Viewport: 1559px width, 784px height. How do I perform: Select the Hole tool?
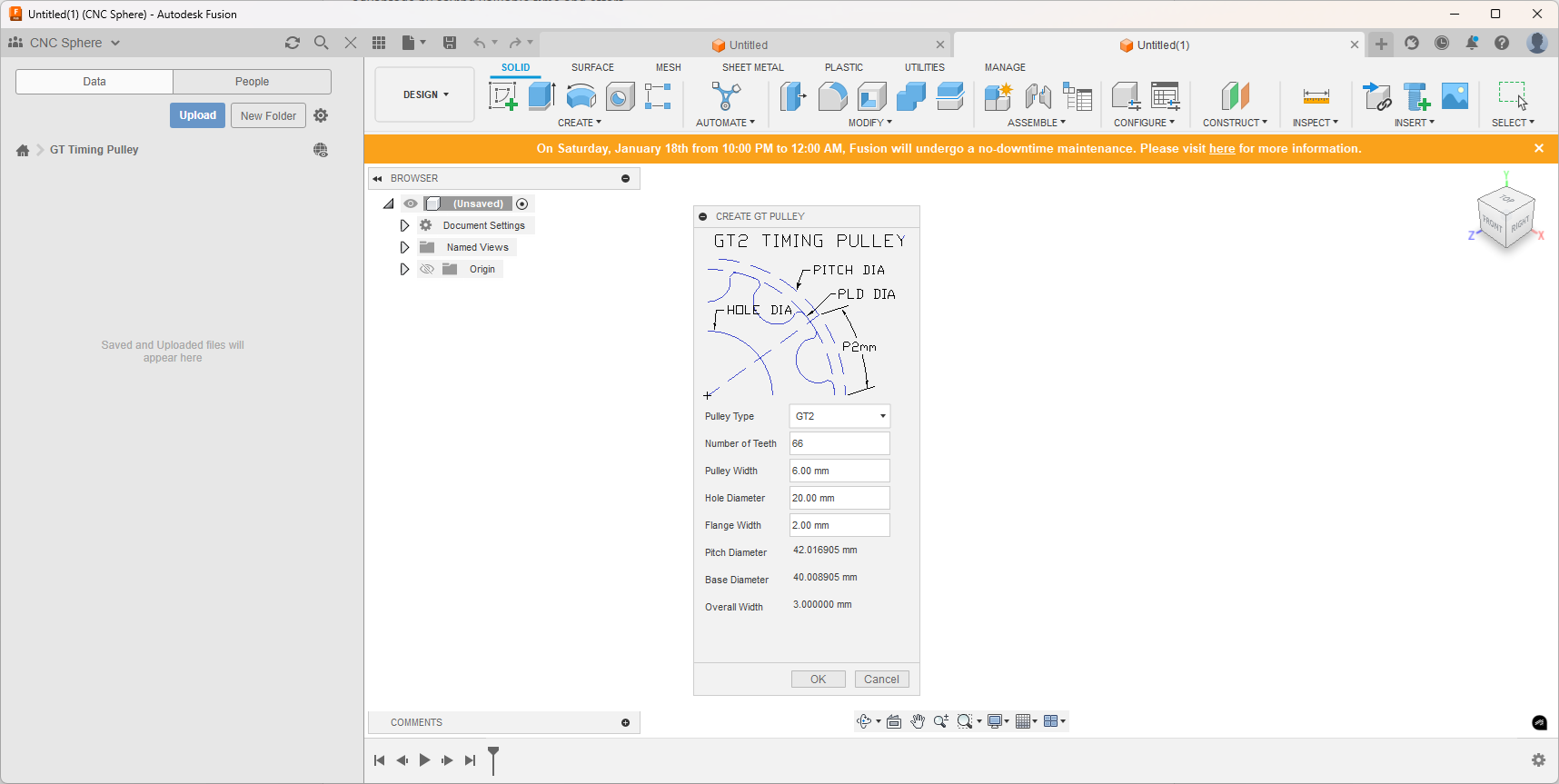[x=621, y=95]
